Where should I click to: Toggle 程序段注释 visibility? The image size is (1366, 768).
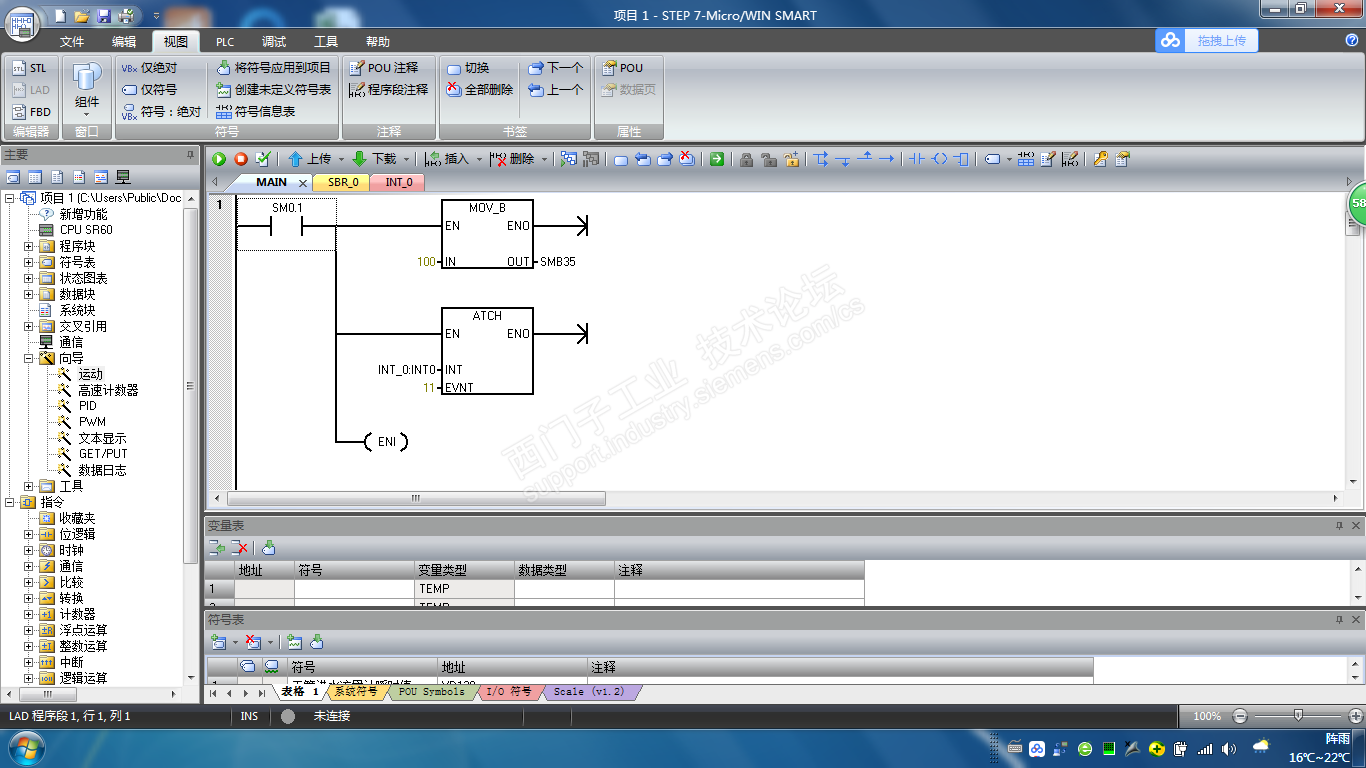tap(388, 90)
